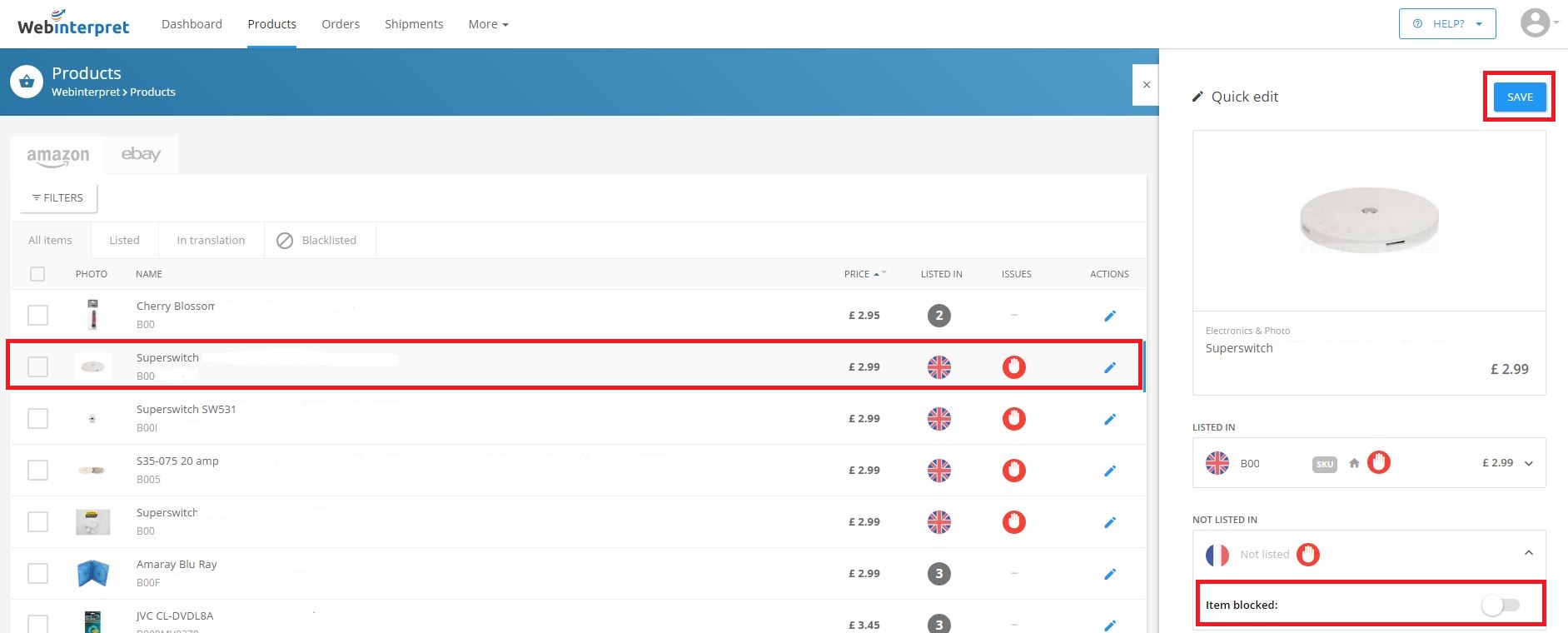The image size is (1568, 633).
Task: Open the FILTERS panel
Action: [58, 198]
